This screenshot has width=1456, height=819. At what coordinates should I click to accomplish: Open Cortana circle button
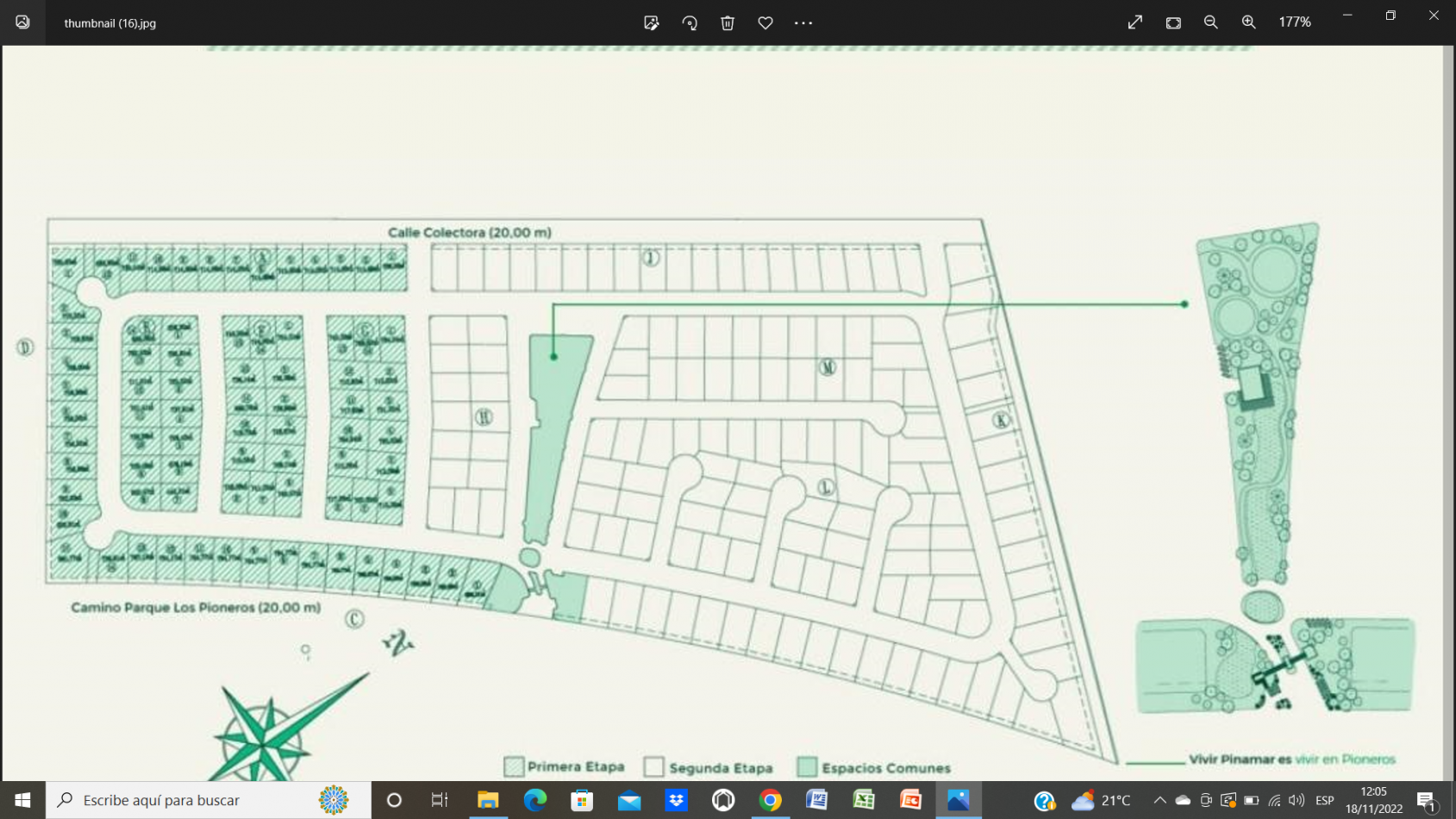click(x=394, y=800)
